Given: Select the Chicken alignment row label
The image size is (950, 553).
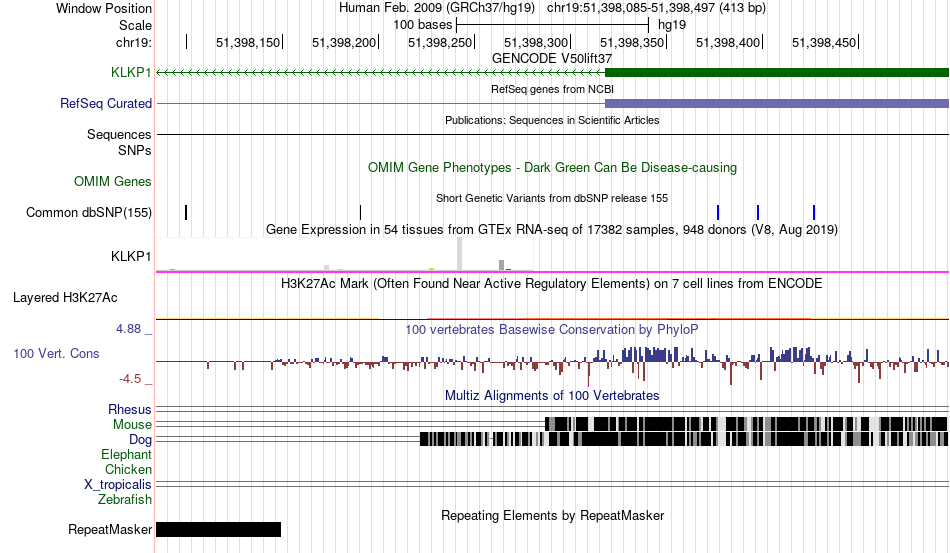Looking at the screenshot, I should [128, 469].
